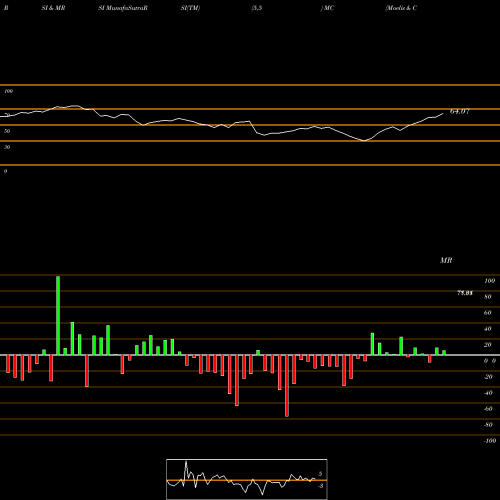Click the '5' label in the mini chart
Image resolution: width=500 pixels, height=500 pixels.
click(x=320, y=474)
